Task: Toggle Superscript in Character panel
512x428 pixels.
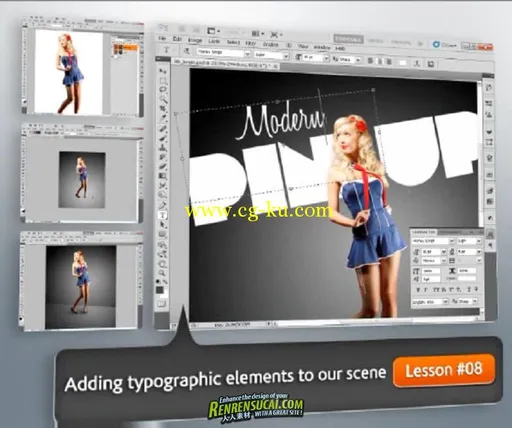Action: 451,290
